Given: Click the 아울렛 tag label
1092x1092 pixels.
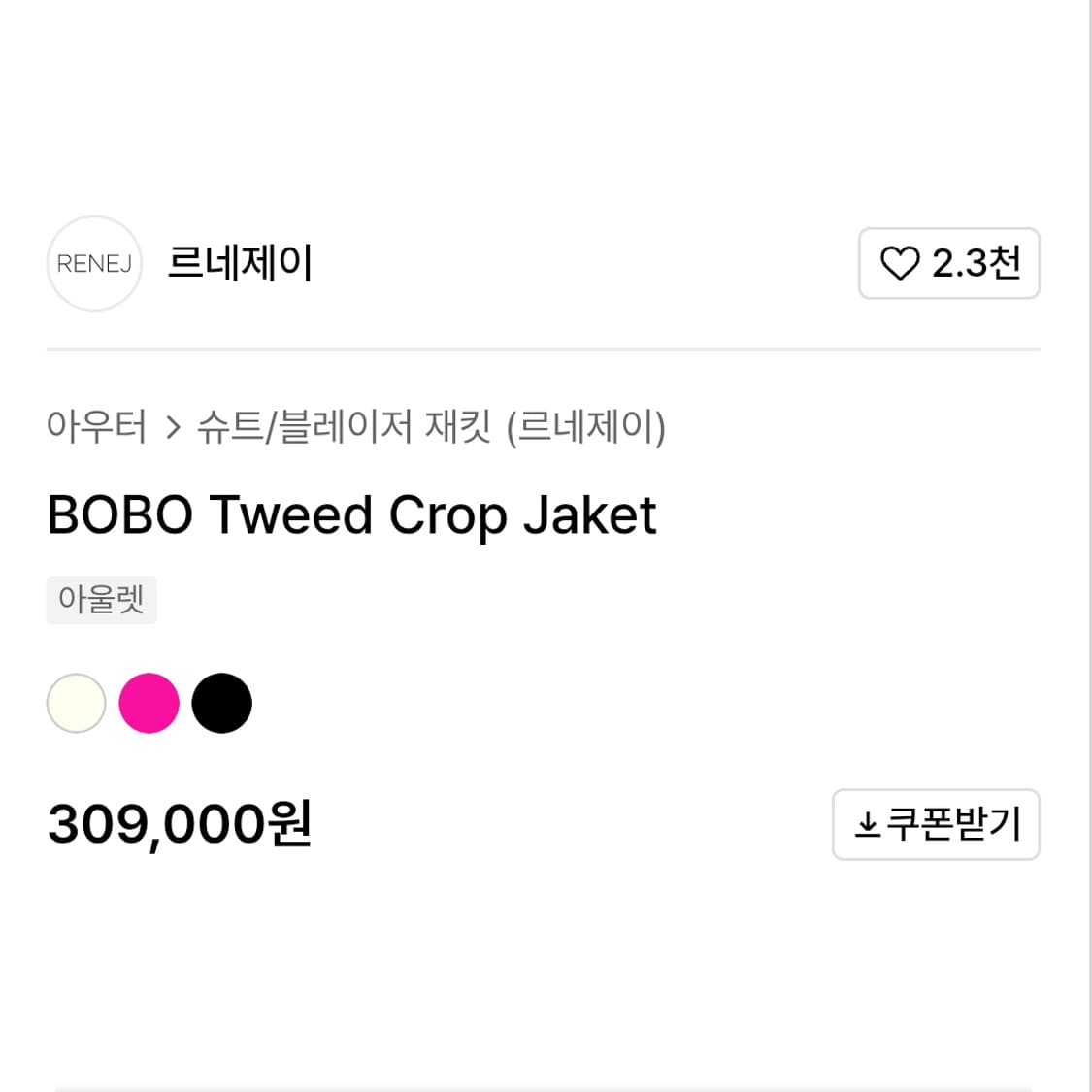Looking at the screenshot, I should tap(101, 599).
